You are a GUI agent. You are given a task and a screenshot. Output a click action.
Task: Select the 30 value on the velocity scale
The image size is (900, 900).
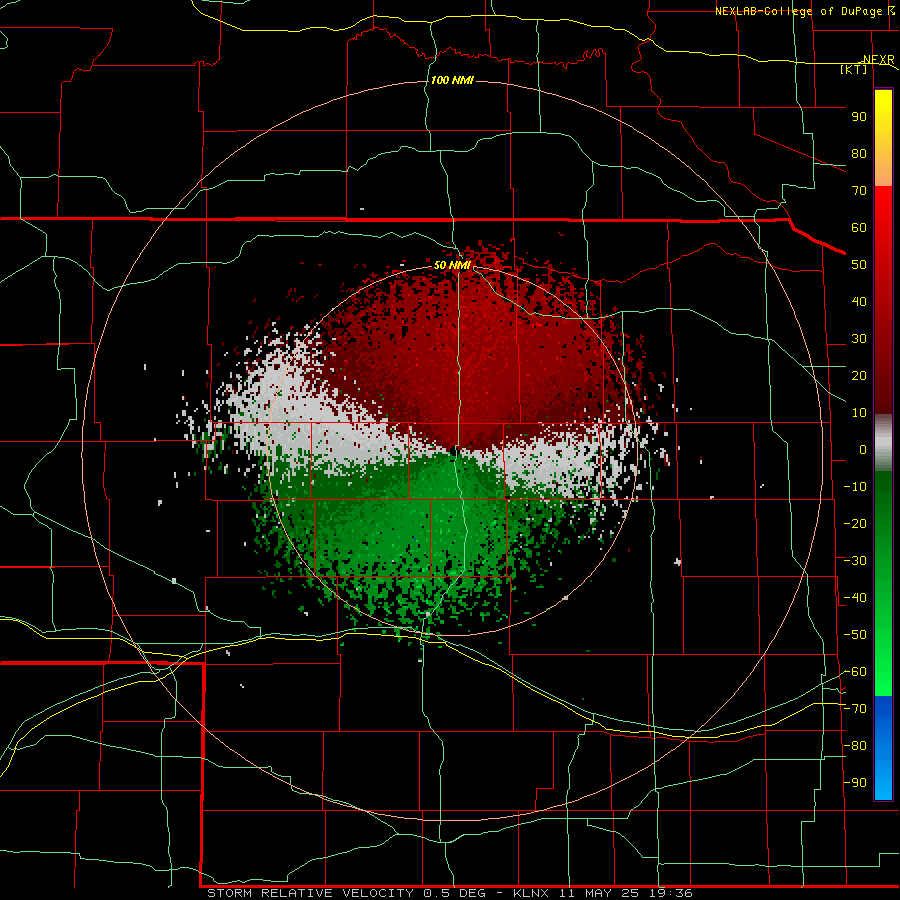859,339
